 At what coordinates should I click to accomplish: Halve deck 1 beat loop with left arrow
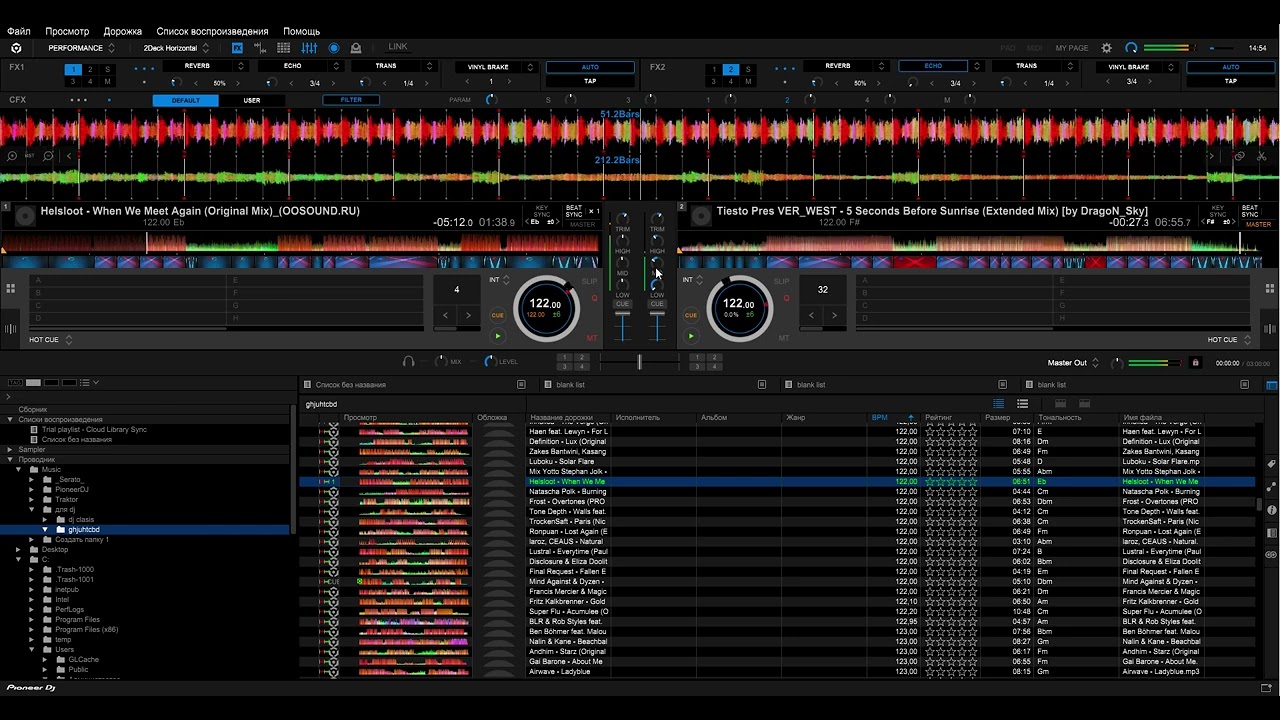coord(446,315)
